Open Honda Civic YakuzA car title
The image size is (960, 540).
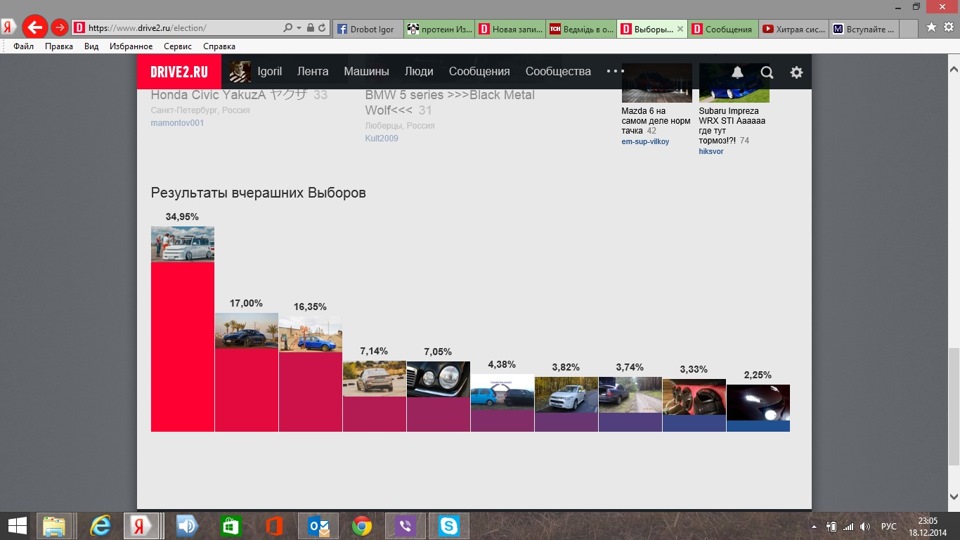click(228, 95)
